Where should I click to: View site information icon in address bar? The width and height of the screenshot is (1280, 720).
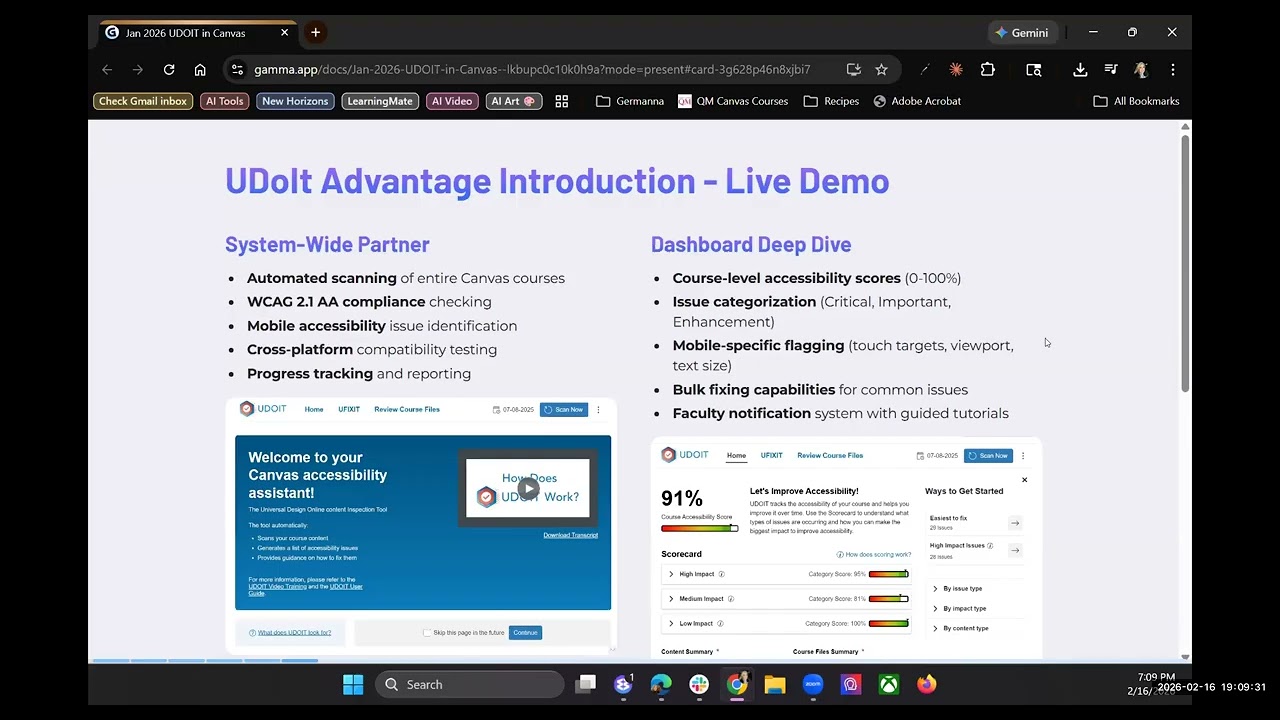237,70
